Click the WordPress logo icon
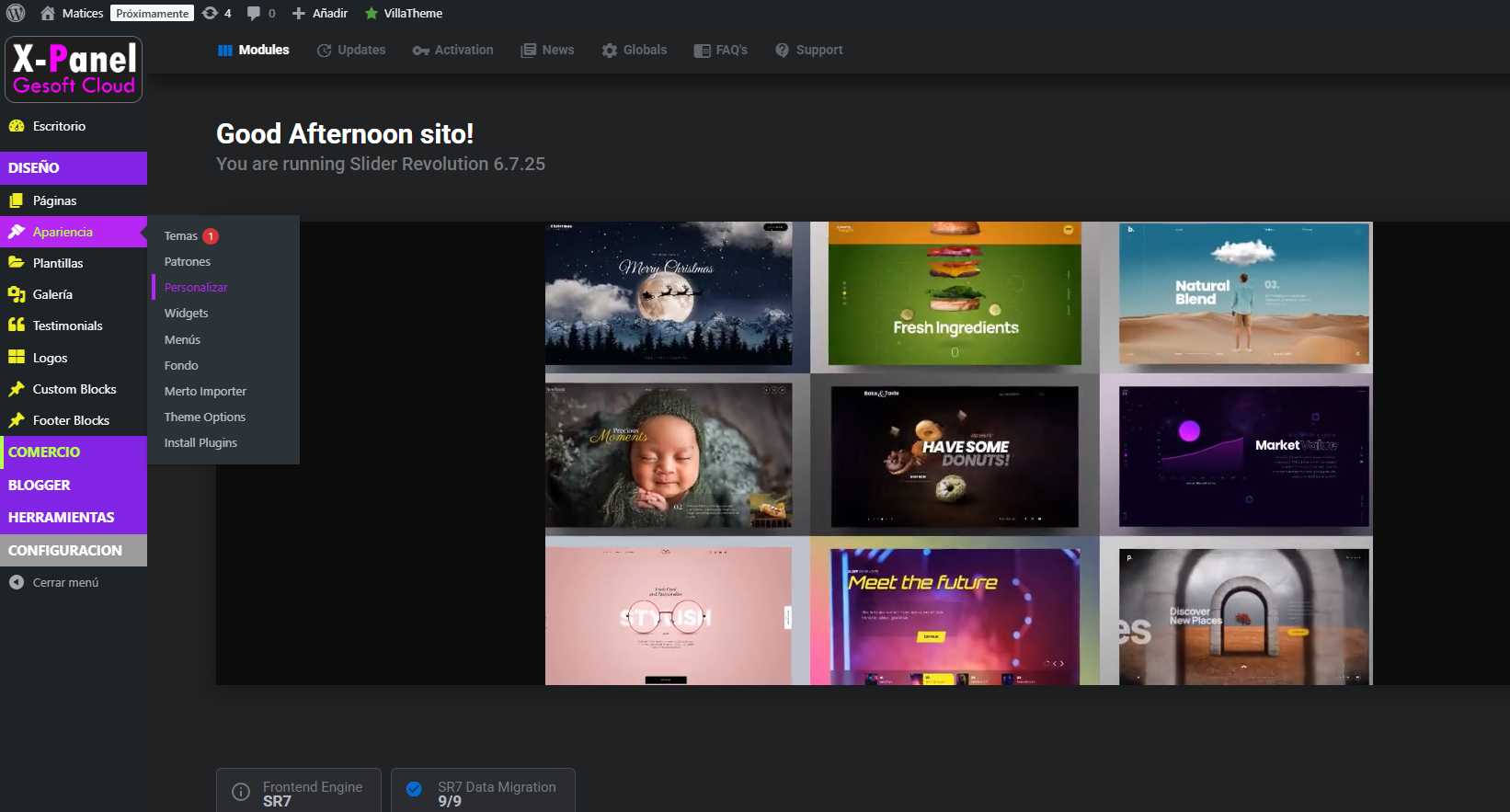The image size is (1510, 812). point(16,13)
